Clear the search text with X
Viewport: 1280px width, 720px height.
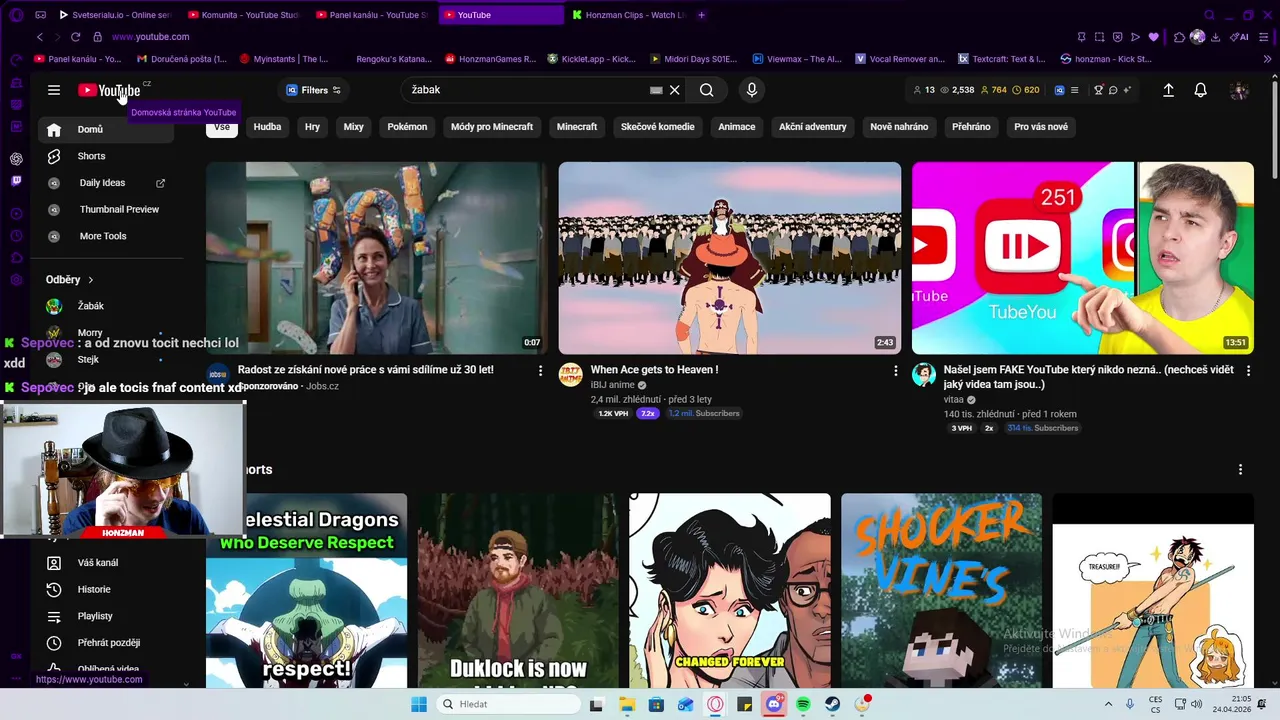pyautogui.click(x=675, y=90)
